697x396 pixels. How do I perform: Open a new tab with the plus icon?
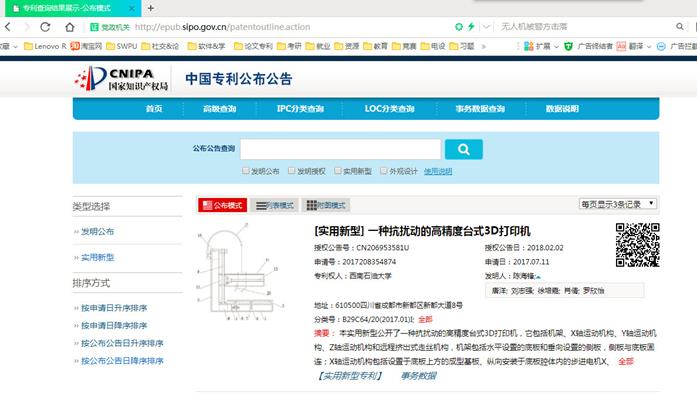coord(151,8)
